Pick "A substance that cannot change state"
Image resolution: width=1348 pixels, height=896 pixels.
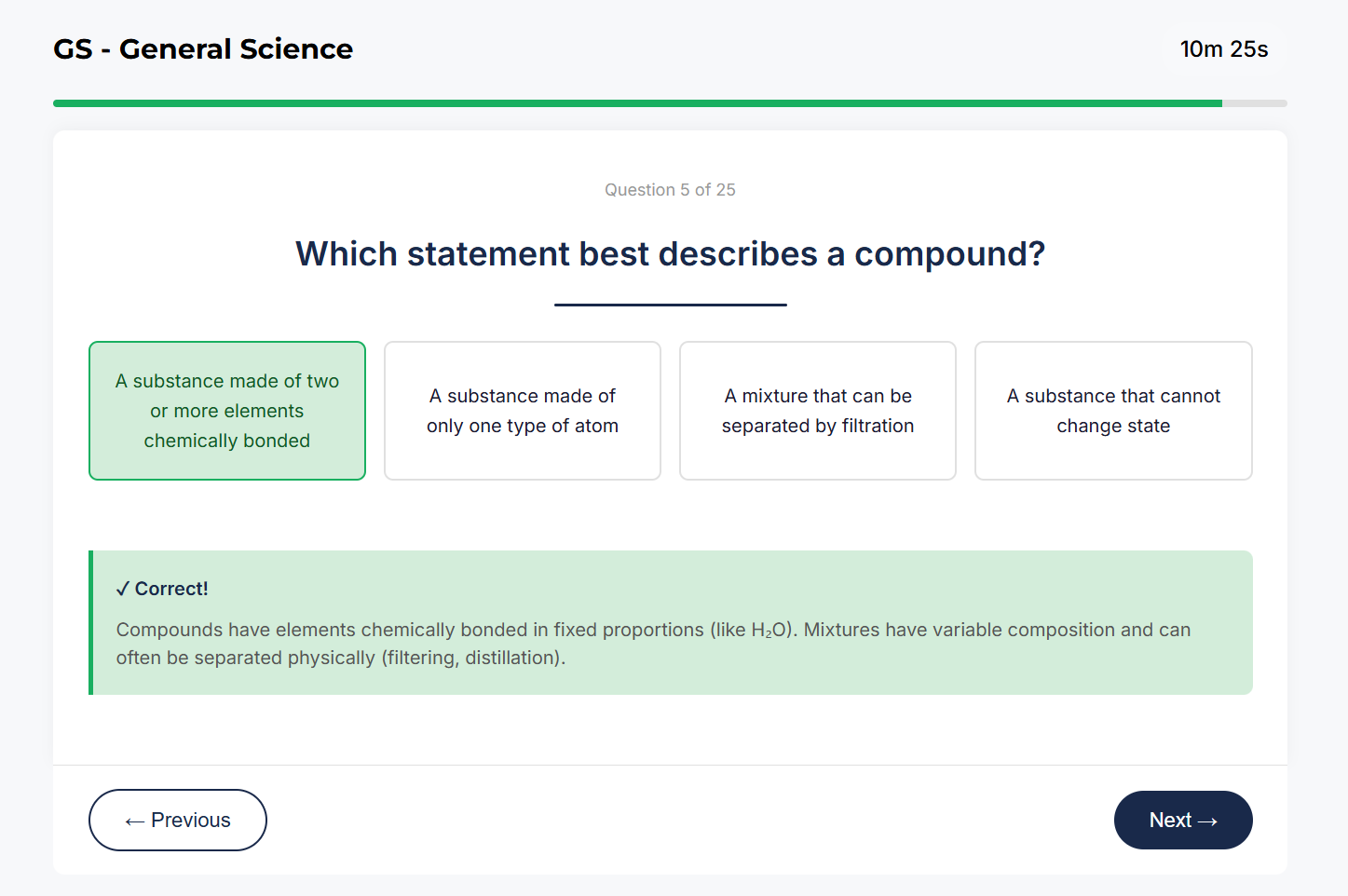(1112, 410)
